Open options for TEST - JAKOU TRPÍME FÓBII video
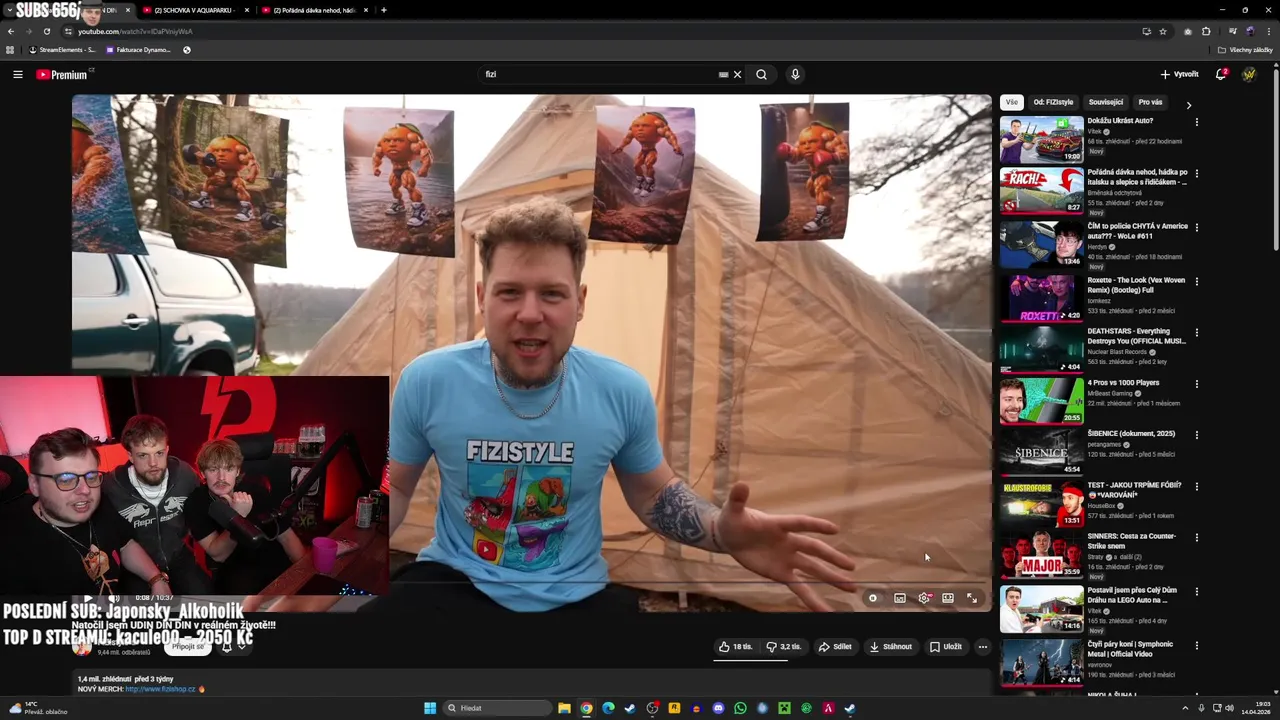 1197,486
